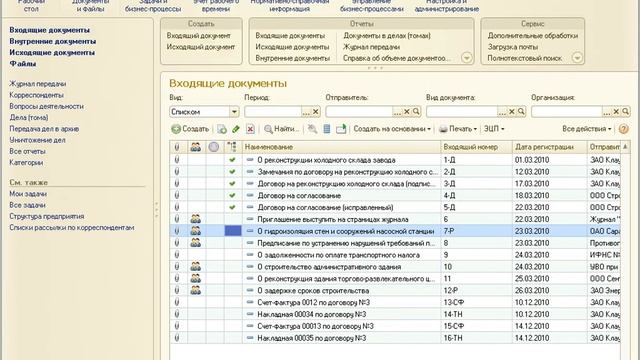The image size is (640, 360).
Task: Open Вид документа selection with ellipsis button
Action: click(x=502, y=111)
